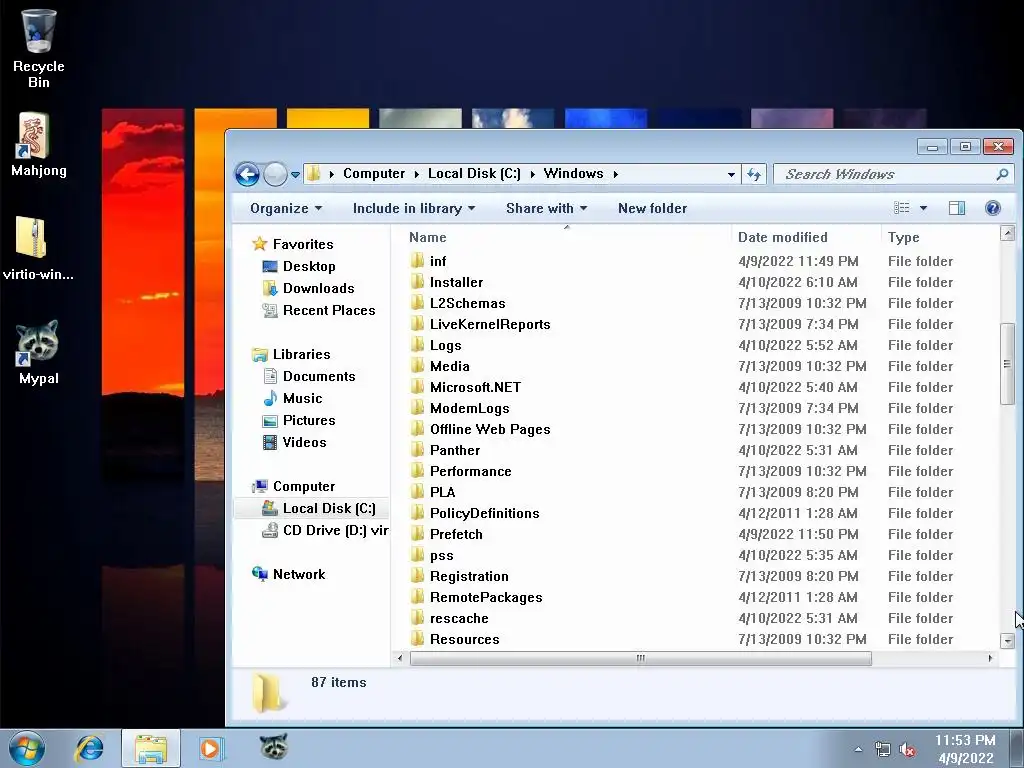Screen dimensions: 1024x768
Task: Click the scroll down arrow
Action: point(1007,641)
